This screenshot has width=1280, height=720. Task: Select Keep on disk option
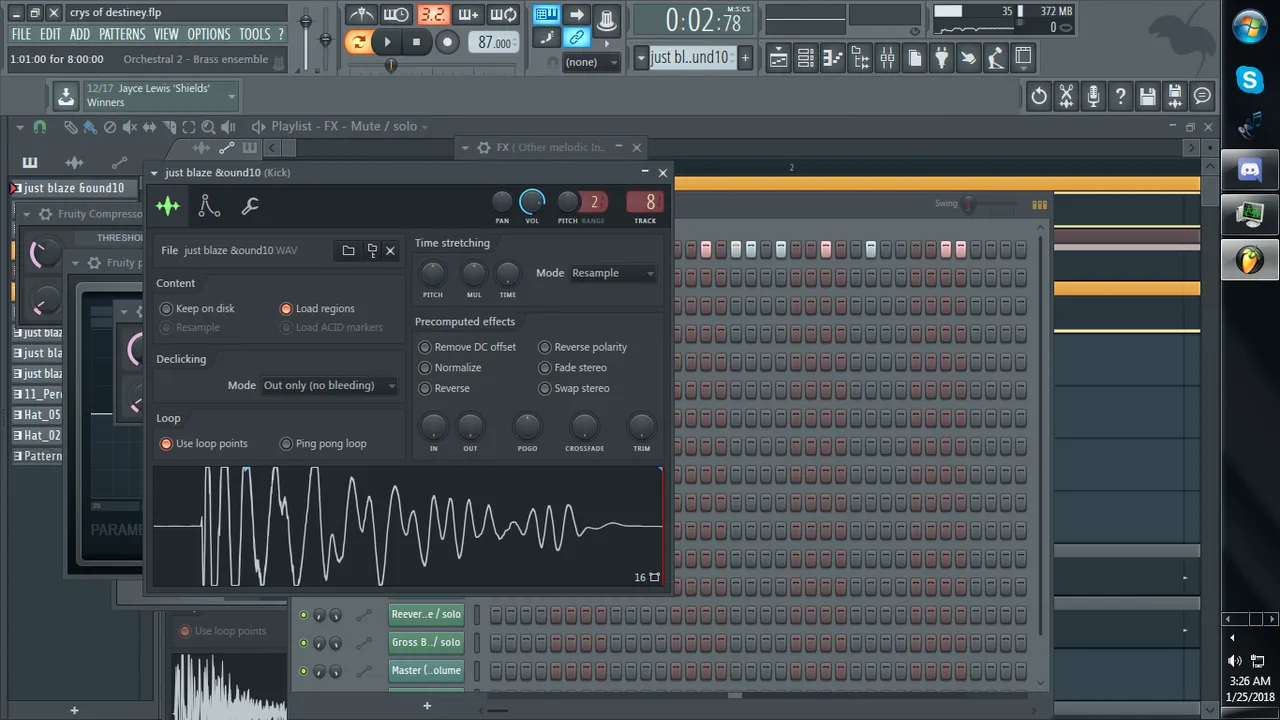click(198, 309)
